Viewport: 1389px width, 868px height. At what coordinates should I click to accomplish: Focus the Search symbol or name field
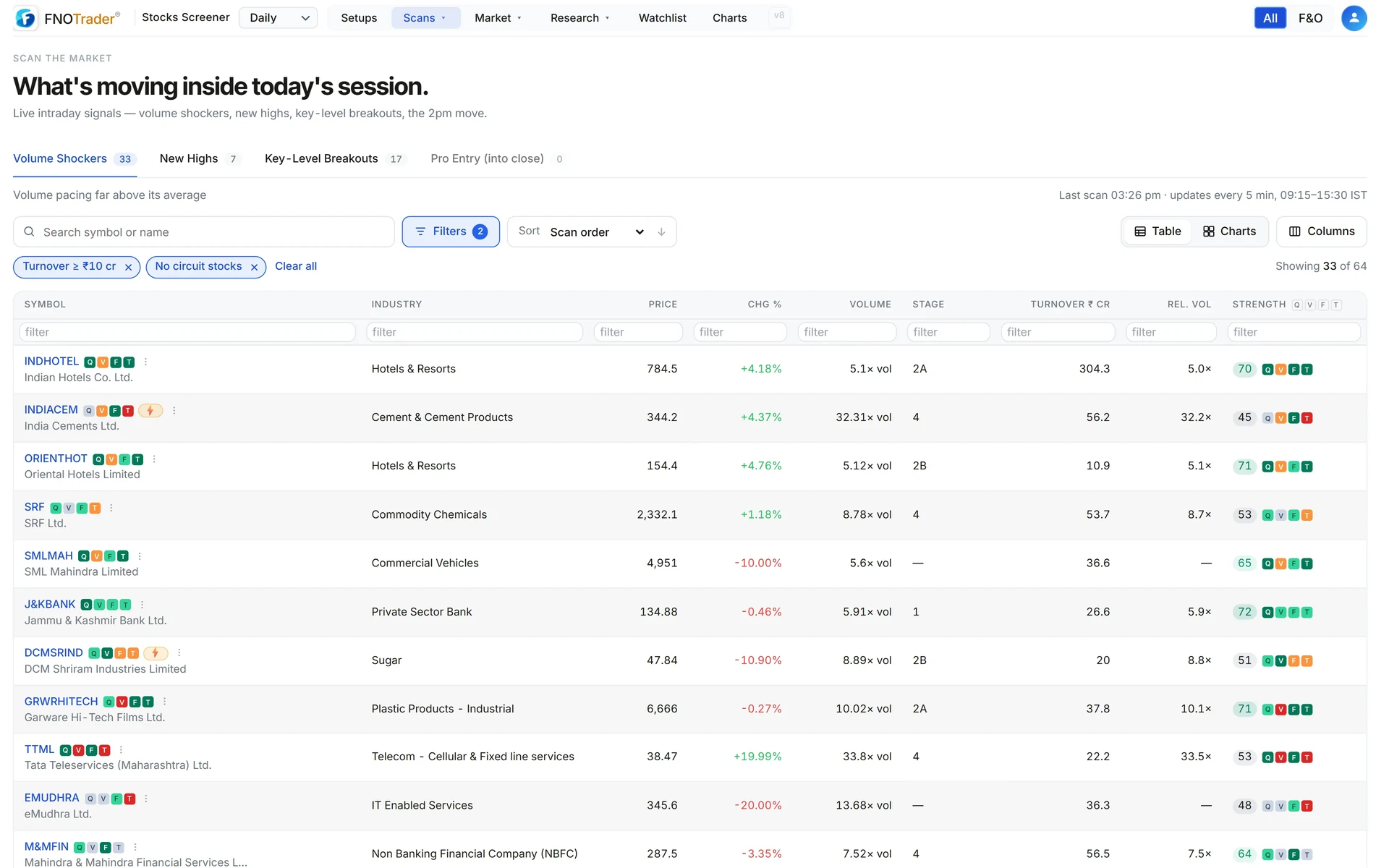[x=204, y=232]
